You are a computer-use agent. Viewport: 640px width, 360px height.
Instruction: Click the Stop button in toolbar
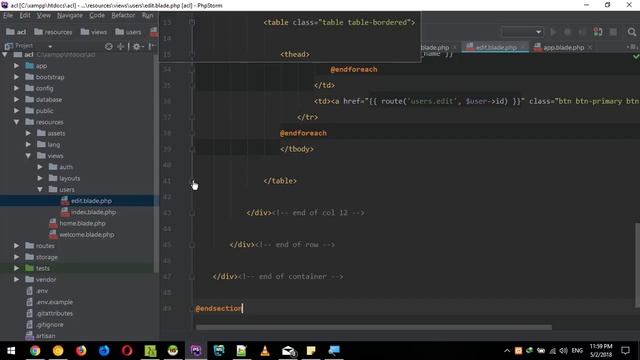click(613, 32)
